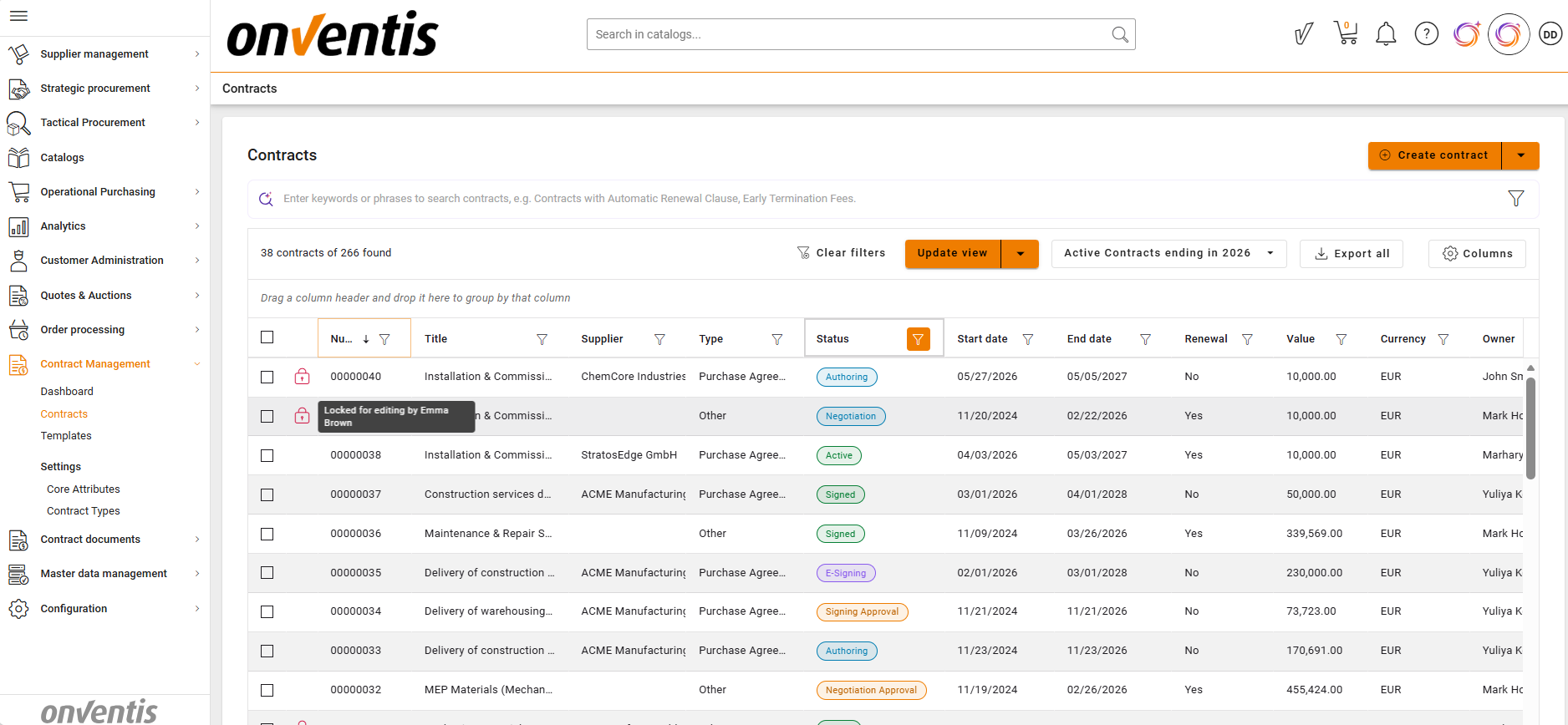This screenshot has width=1568, height=725.
Task: Expand Supplier management menu
Action: 197,54
